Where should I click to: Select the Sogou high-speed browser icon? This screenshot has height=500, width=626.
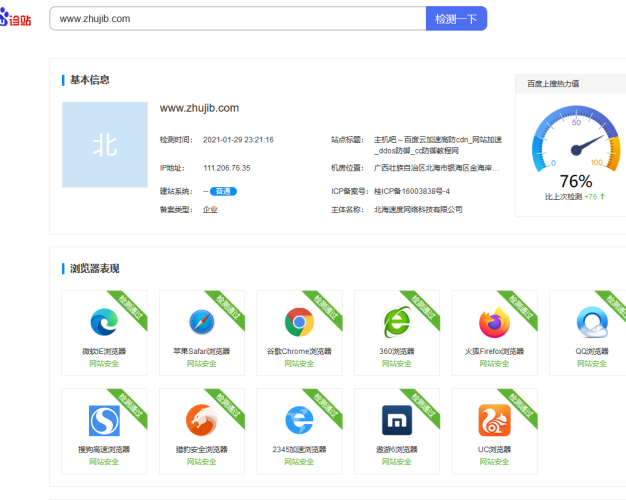pyautogui.click(x=104, y=421)
